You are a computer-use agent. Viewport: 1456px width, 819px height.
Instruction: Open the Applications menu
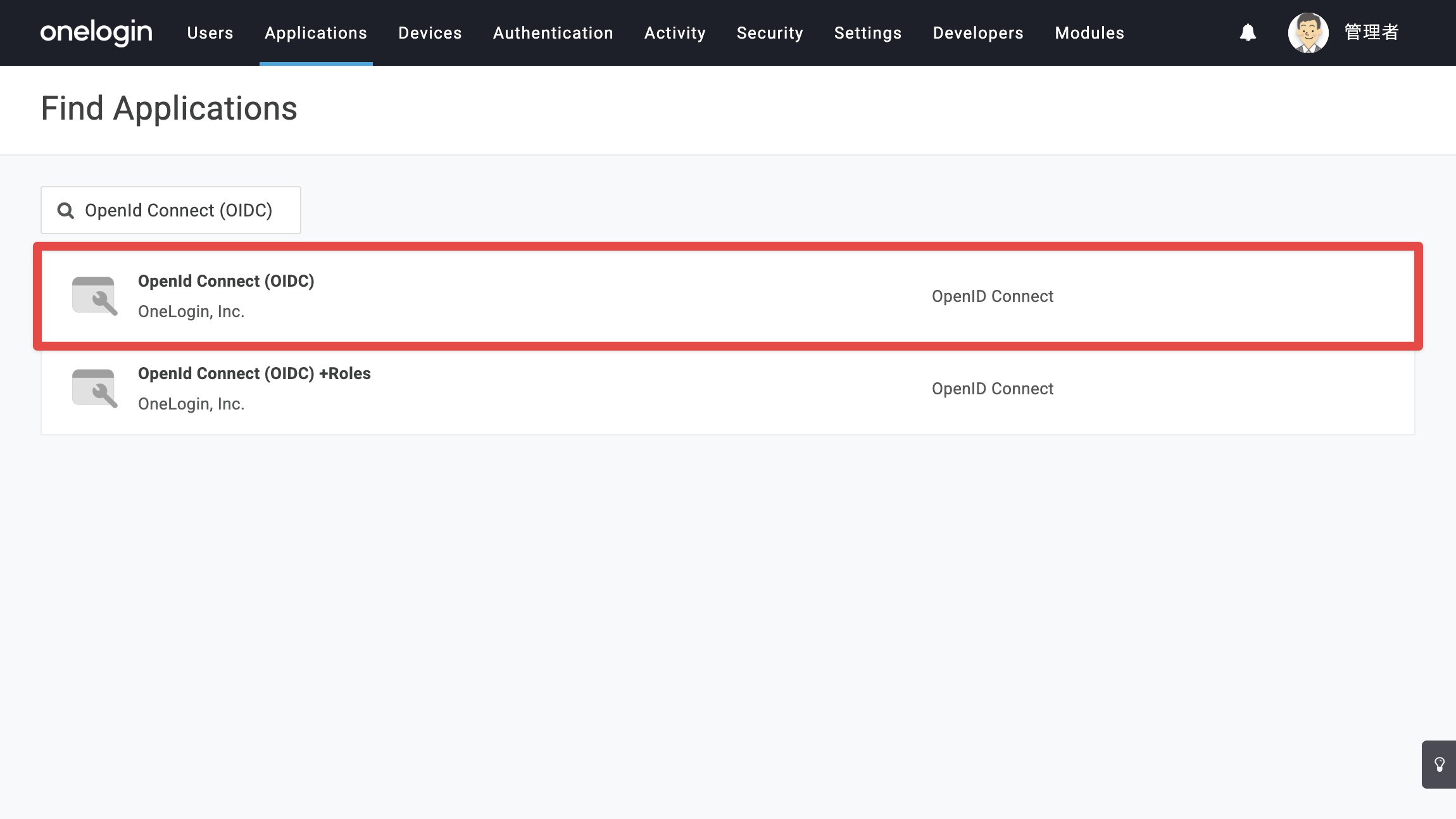tap(316, 33)
